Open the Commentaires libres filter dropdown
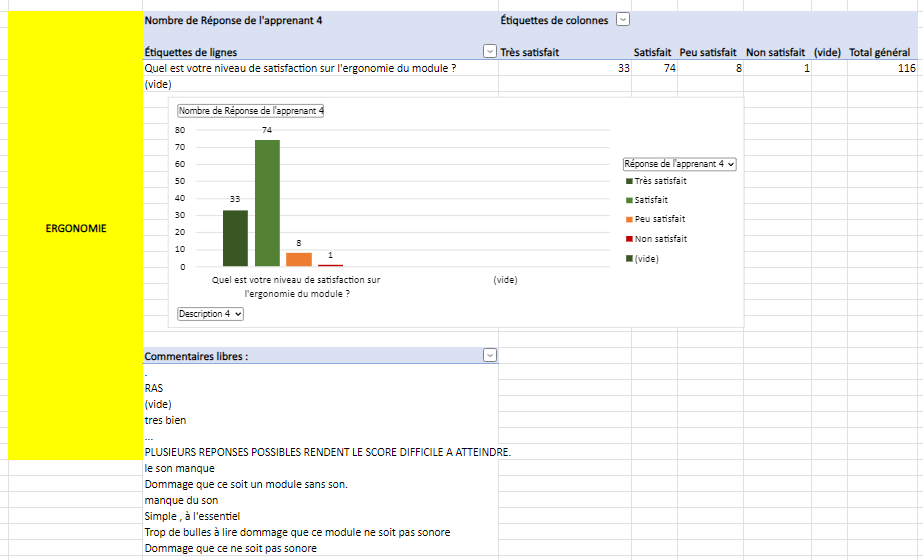This screenshot has width=923, height=560. 489,355
